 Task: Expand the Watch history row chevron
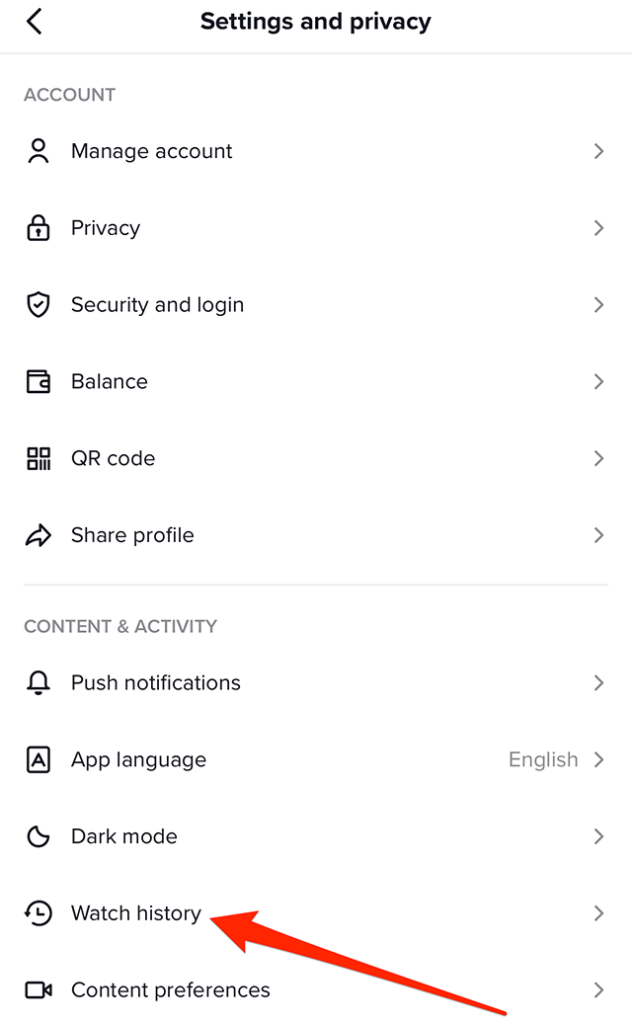(x=599, y=913)
